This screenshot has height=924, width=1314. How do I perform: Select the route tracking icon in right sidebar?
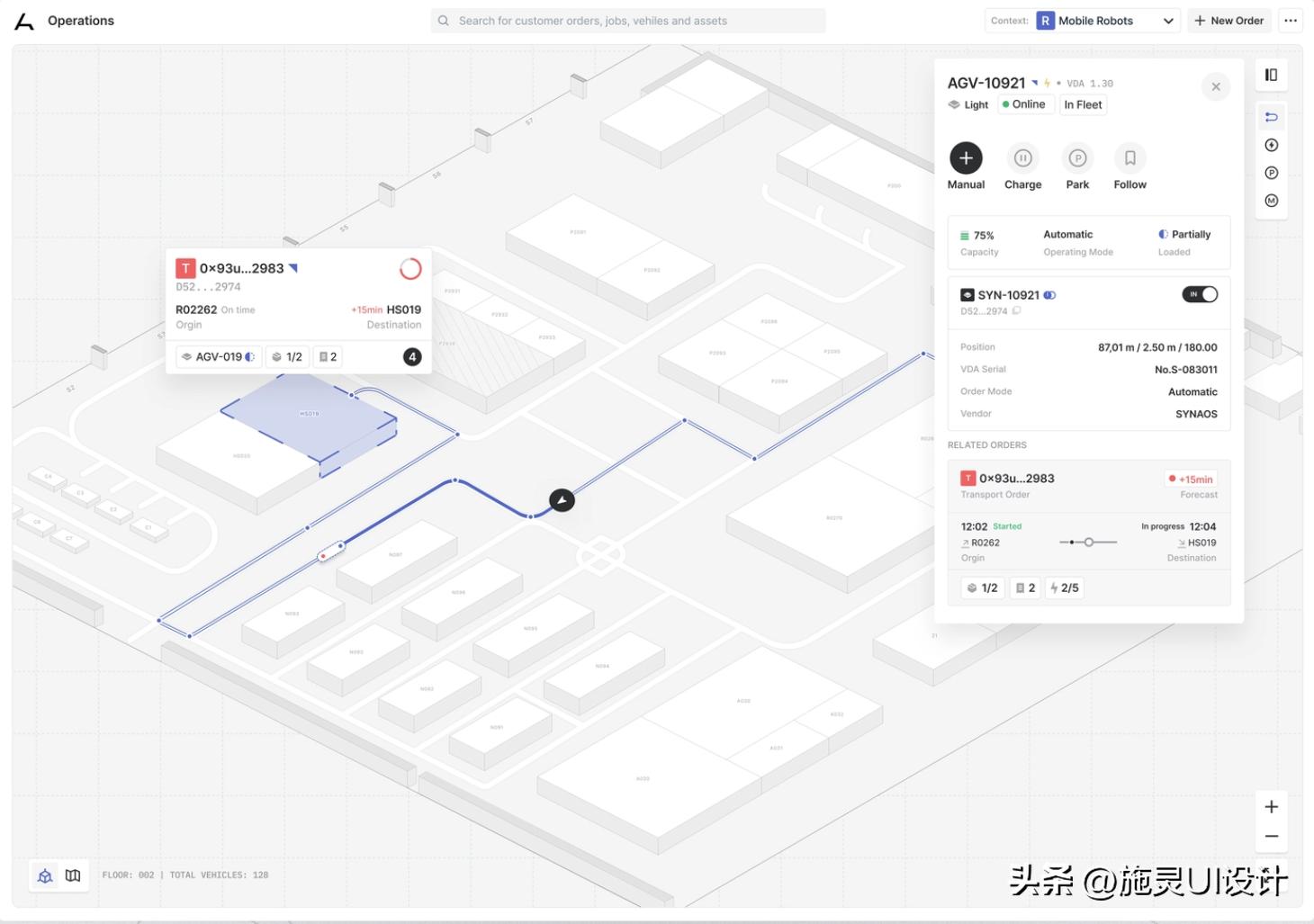tap(1271, 117)
